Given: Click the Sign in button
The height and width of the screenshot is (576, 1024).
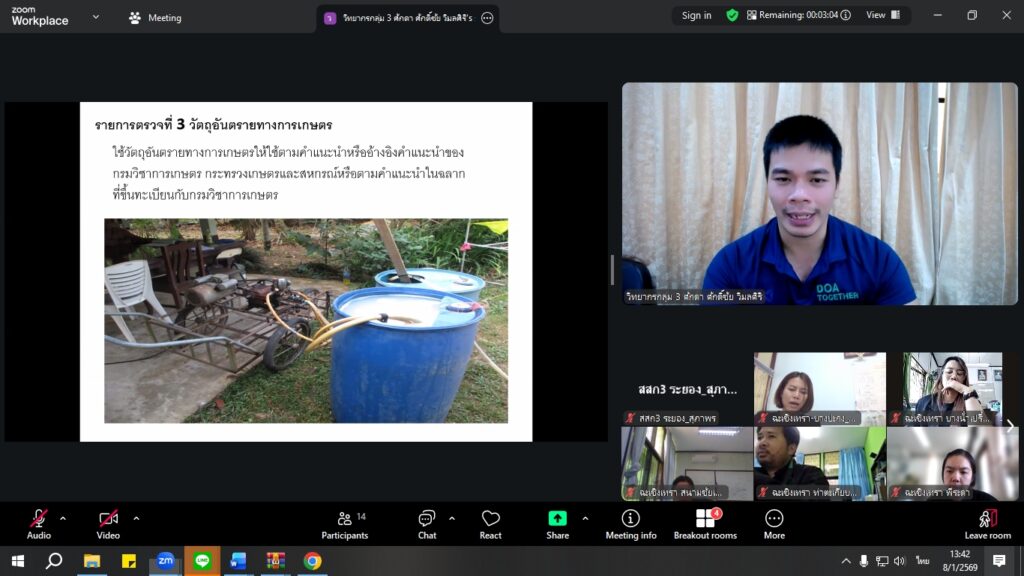Looking at the screenshot, I should [x=696, y=15].
